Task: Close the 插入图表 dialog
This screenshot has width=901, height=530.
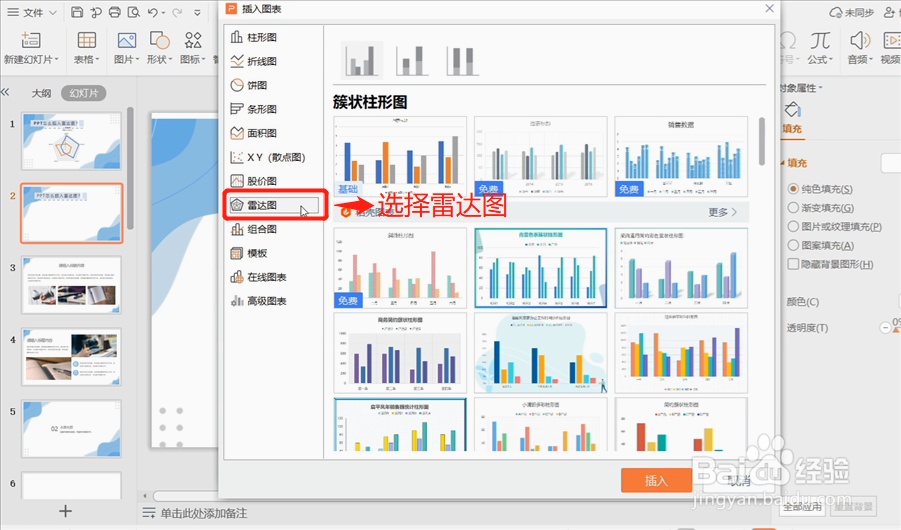Action: 769,9
